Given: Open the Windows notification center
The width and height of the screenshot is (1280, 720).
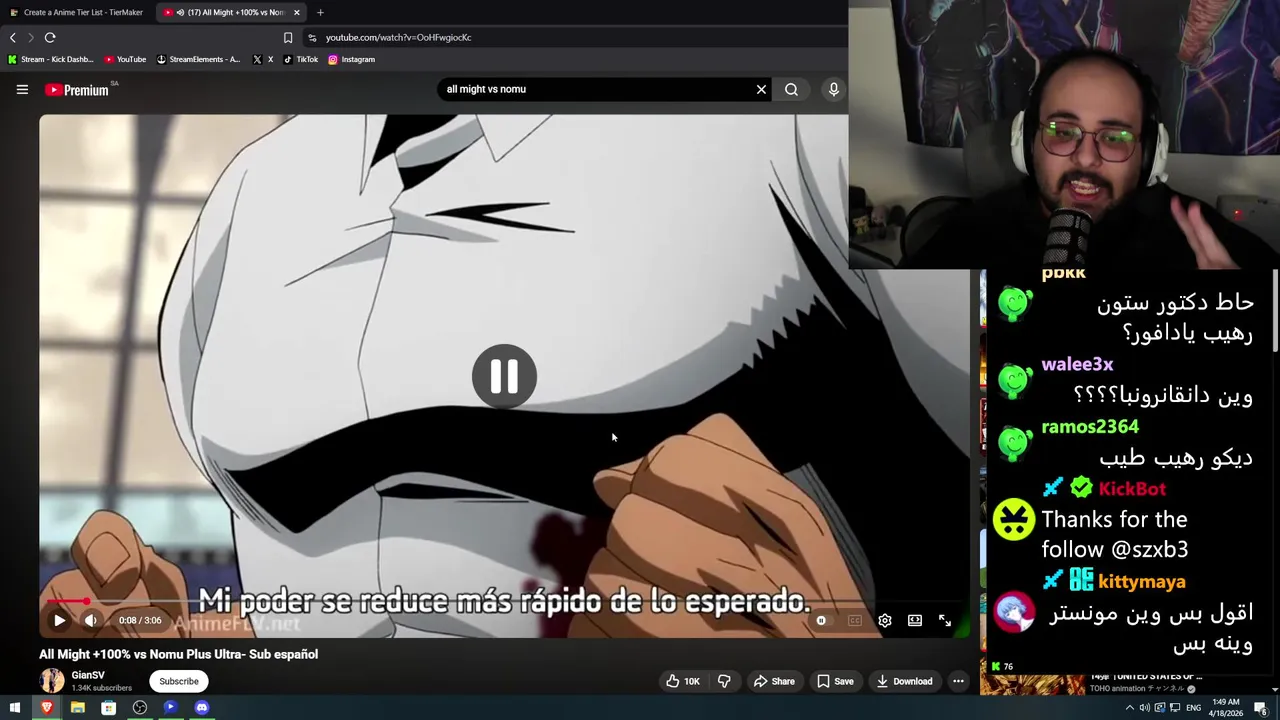Looking at the screenshot, I should point(1261,709).
